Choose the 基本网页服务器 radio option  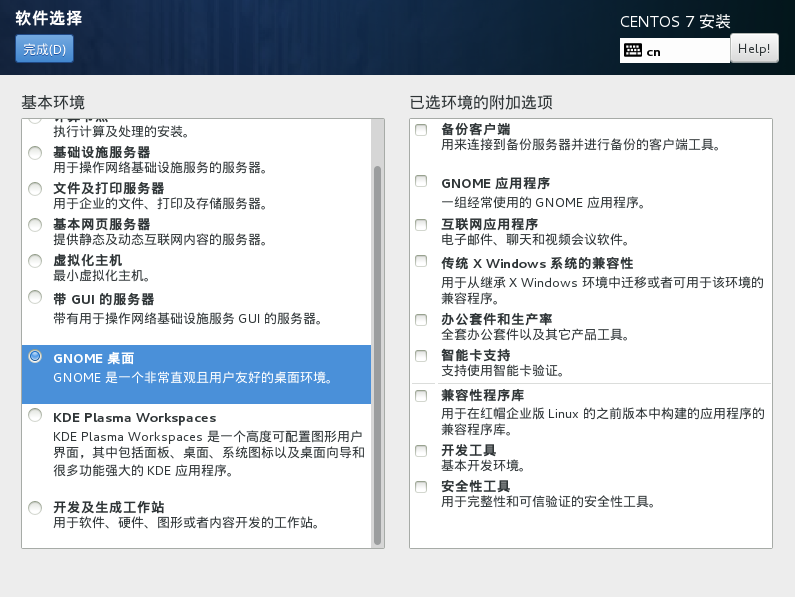[x=35, y=225]
